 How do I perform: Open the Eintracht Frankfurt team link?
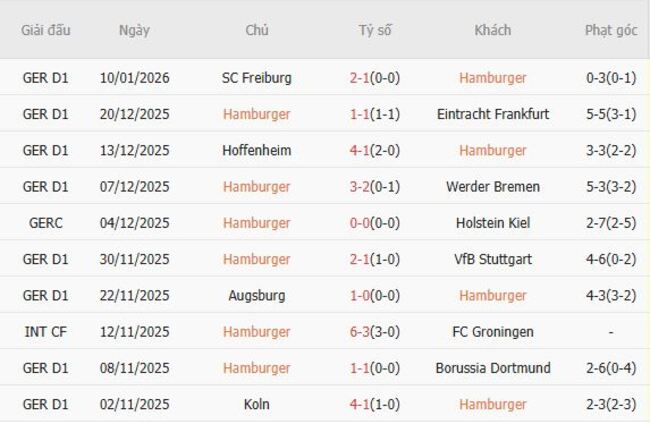(492, 114)
